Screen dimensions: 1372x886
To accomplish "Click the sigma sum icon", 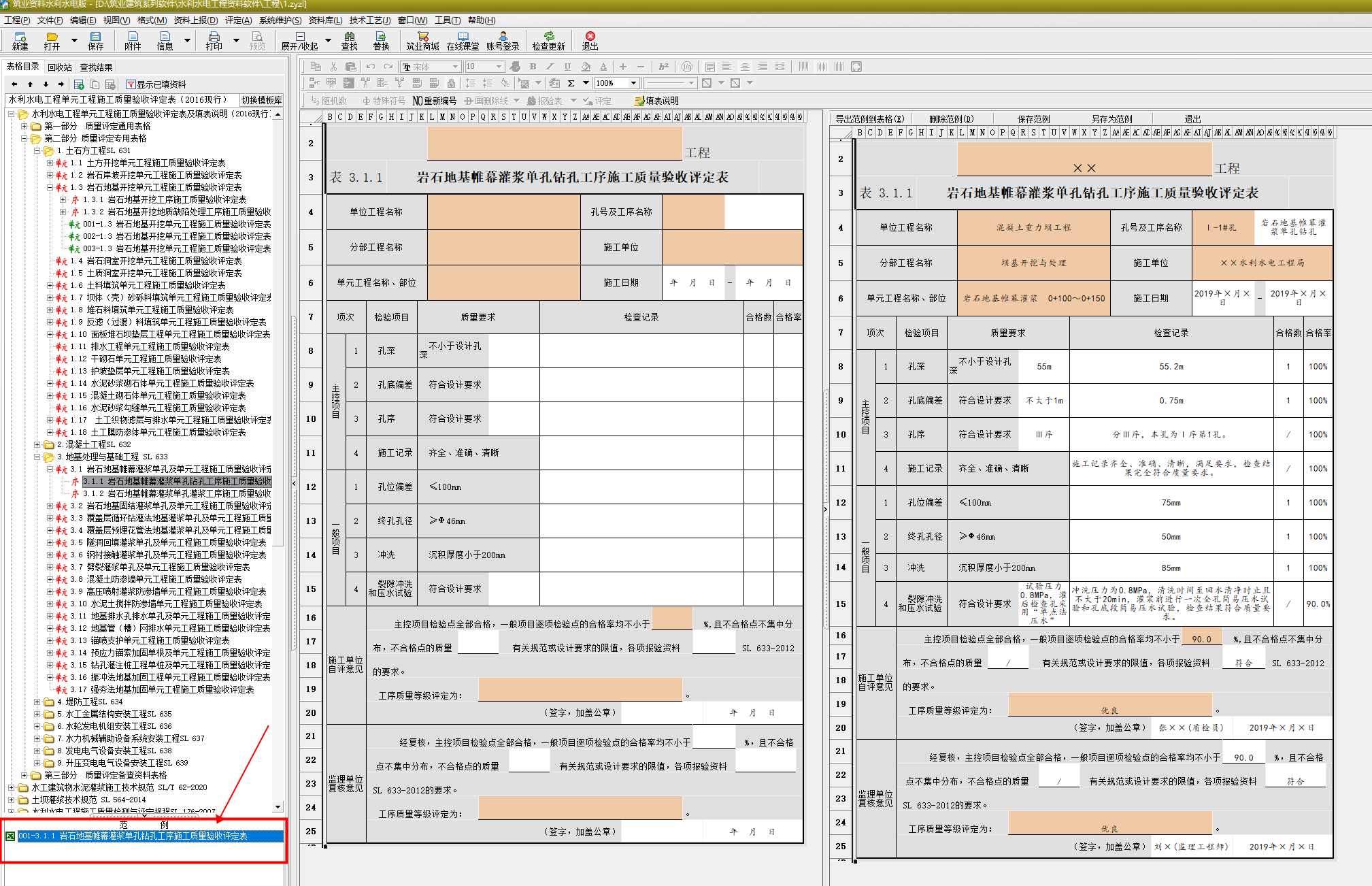I will [571, 83].
